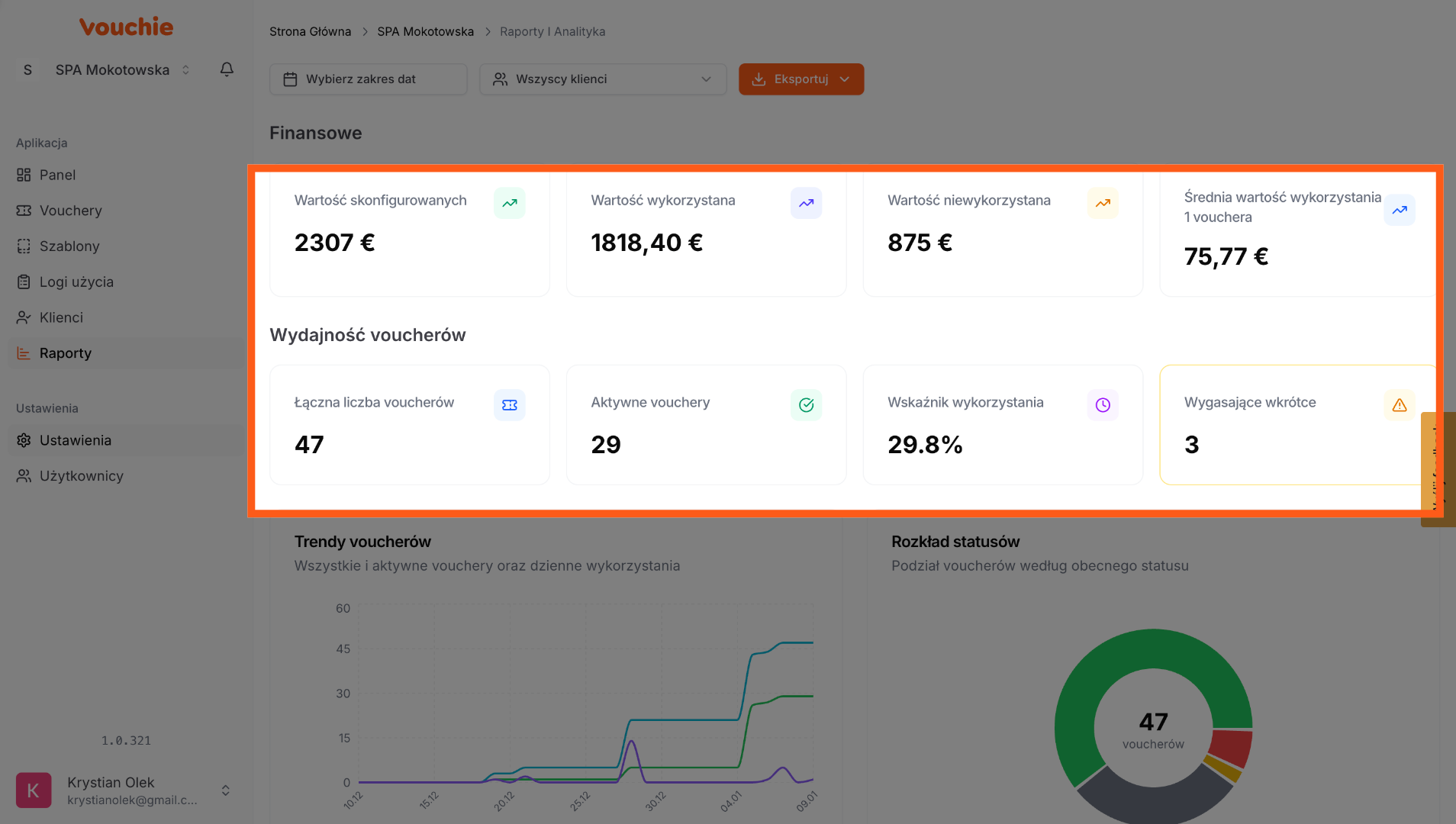Click the clock icon on Wskaźnik wykorzystania
The width and height of the screenshot is (1456, 824).
(1103, 405)
